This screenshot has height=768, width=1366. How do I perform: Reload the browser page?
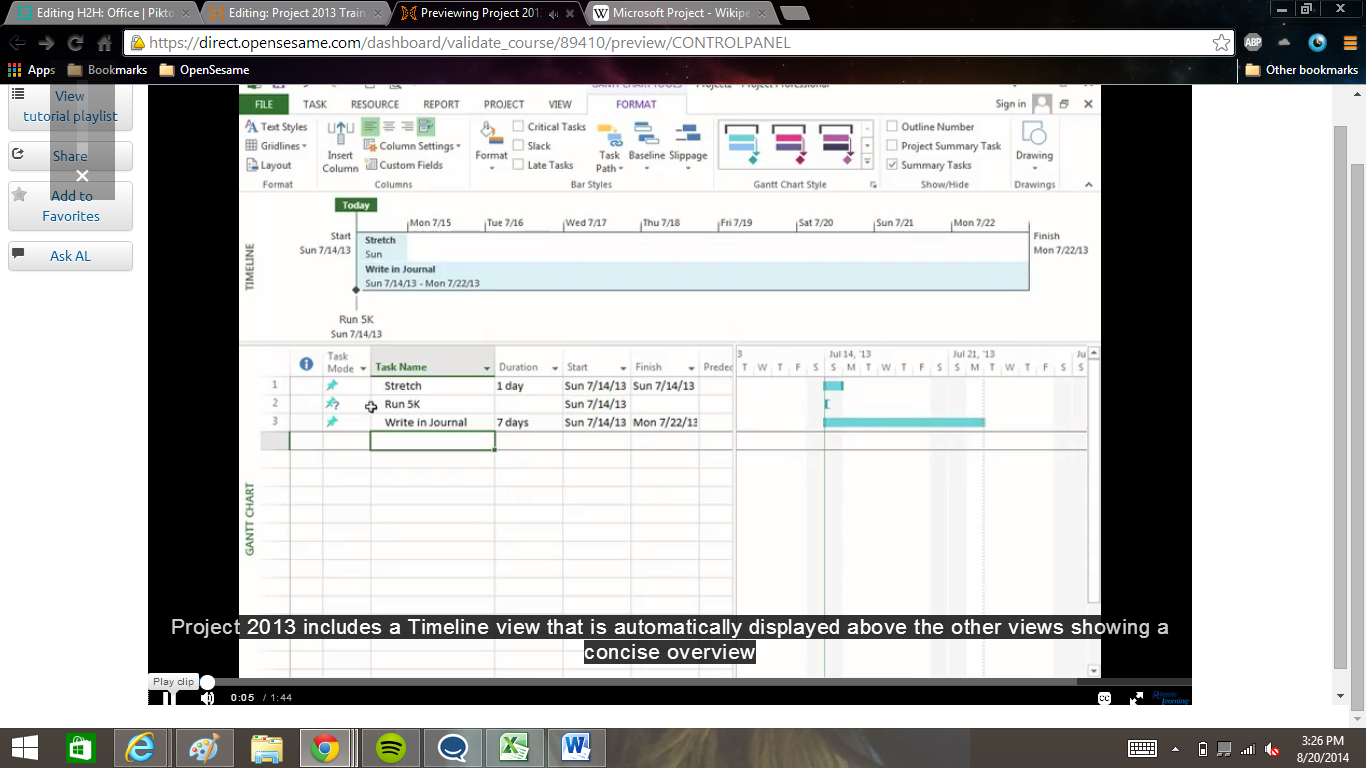click(x=75, y=43)
